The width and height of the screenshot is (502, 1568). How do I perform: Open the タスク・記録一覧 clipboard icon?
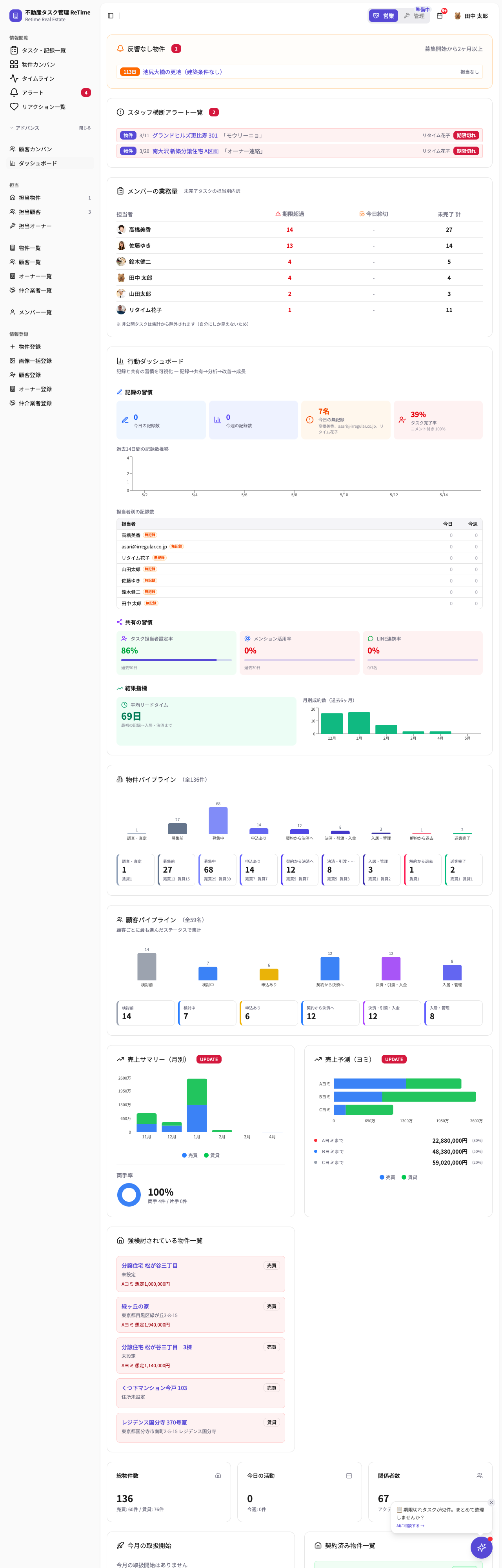click(14, 51)
